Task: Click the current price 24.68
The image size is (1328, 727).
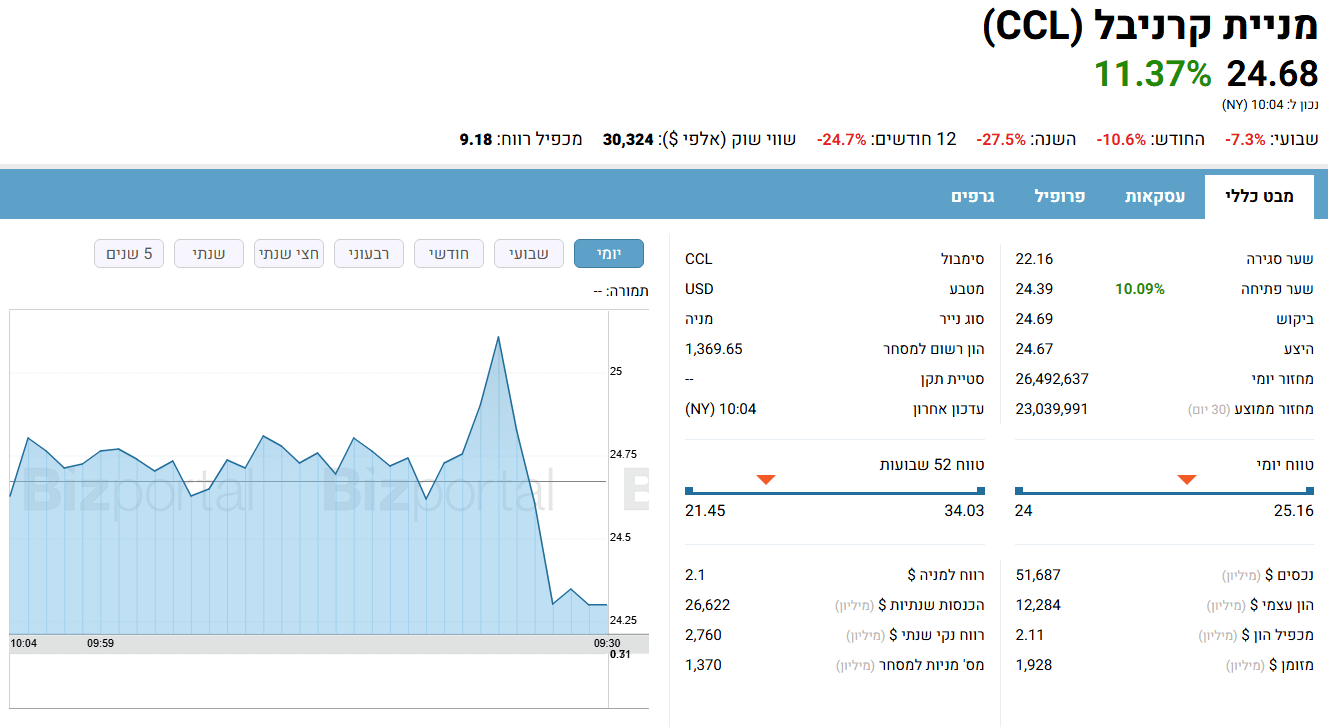Action: click(x=1272, y=74)
